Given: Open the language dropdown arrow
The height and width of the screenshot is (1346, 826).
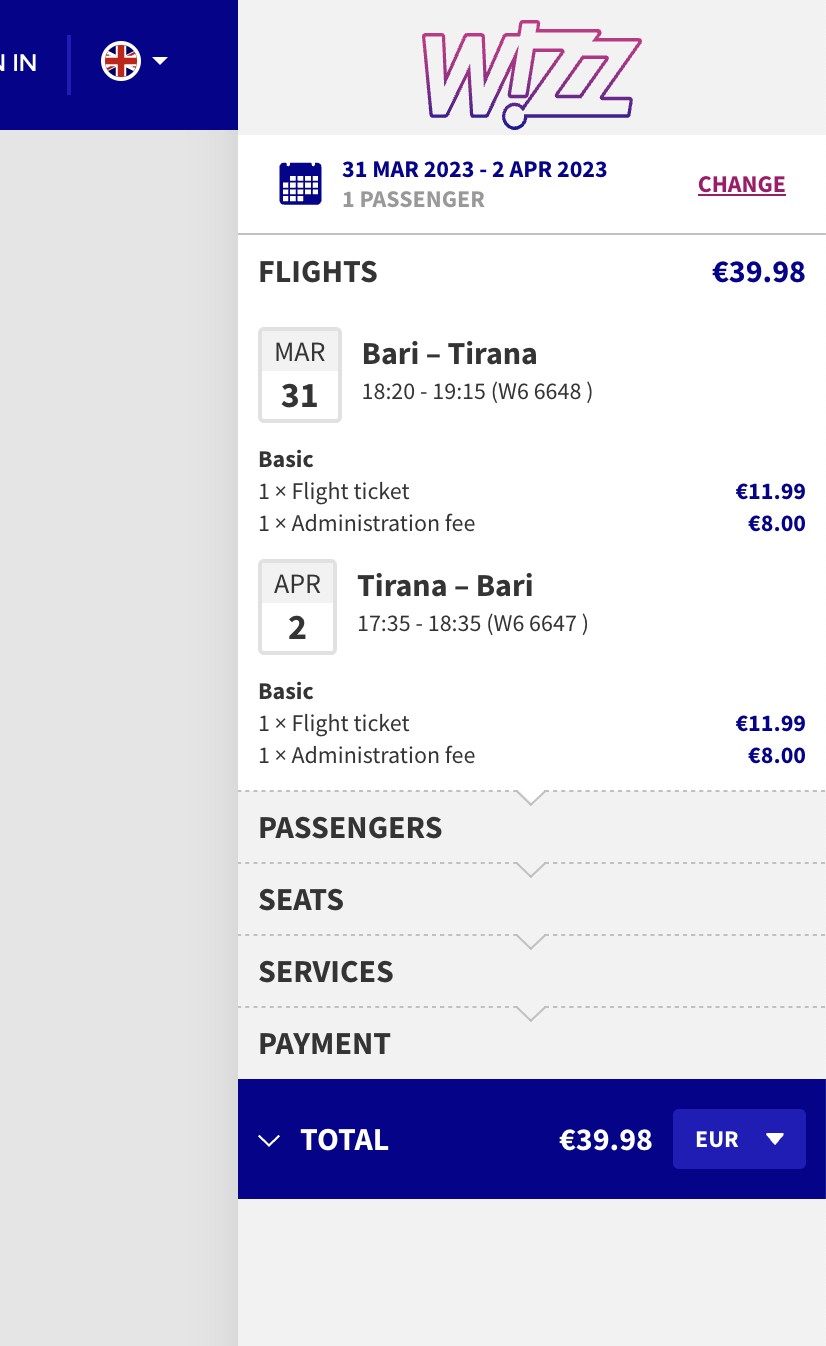Looking at the screenshot, I should point(160,62).
